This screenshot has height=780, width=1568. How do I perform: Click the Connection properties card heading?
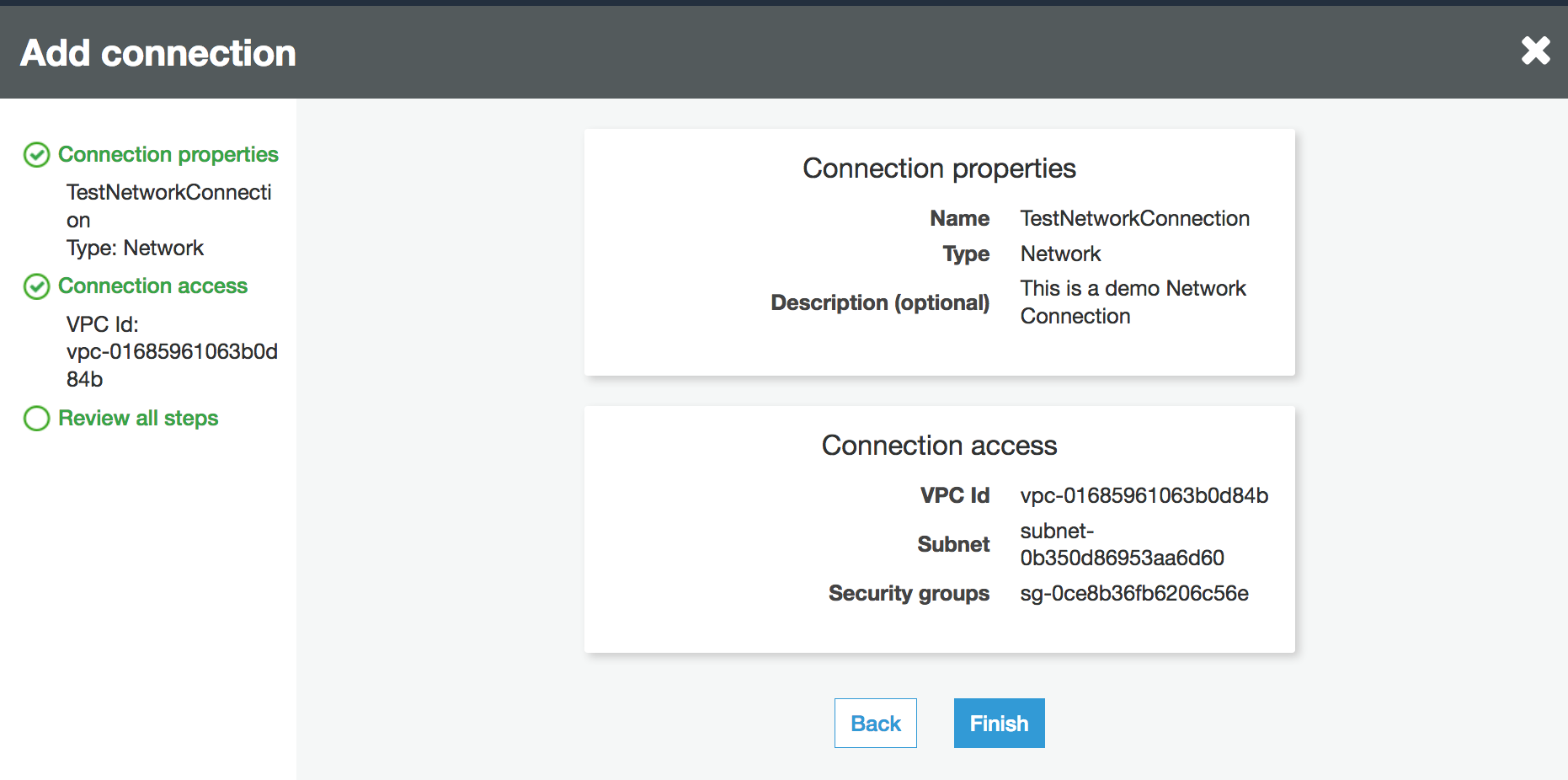[x=939, y=168]
